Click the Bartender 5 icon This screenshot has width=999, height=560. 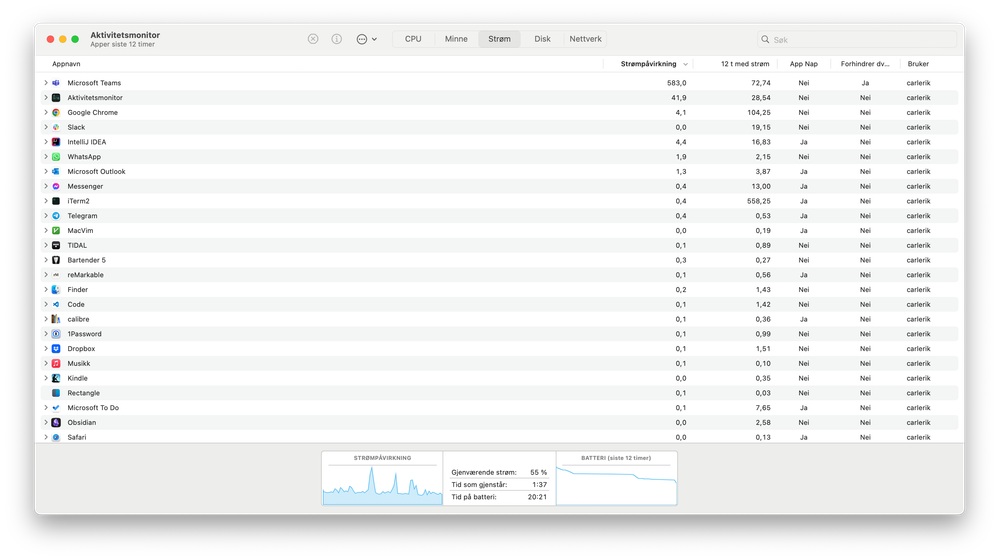click(56, 260)
